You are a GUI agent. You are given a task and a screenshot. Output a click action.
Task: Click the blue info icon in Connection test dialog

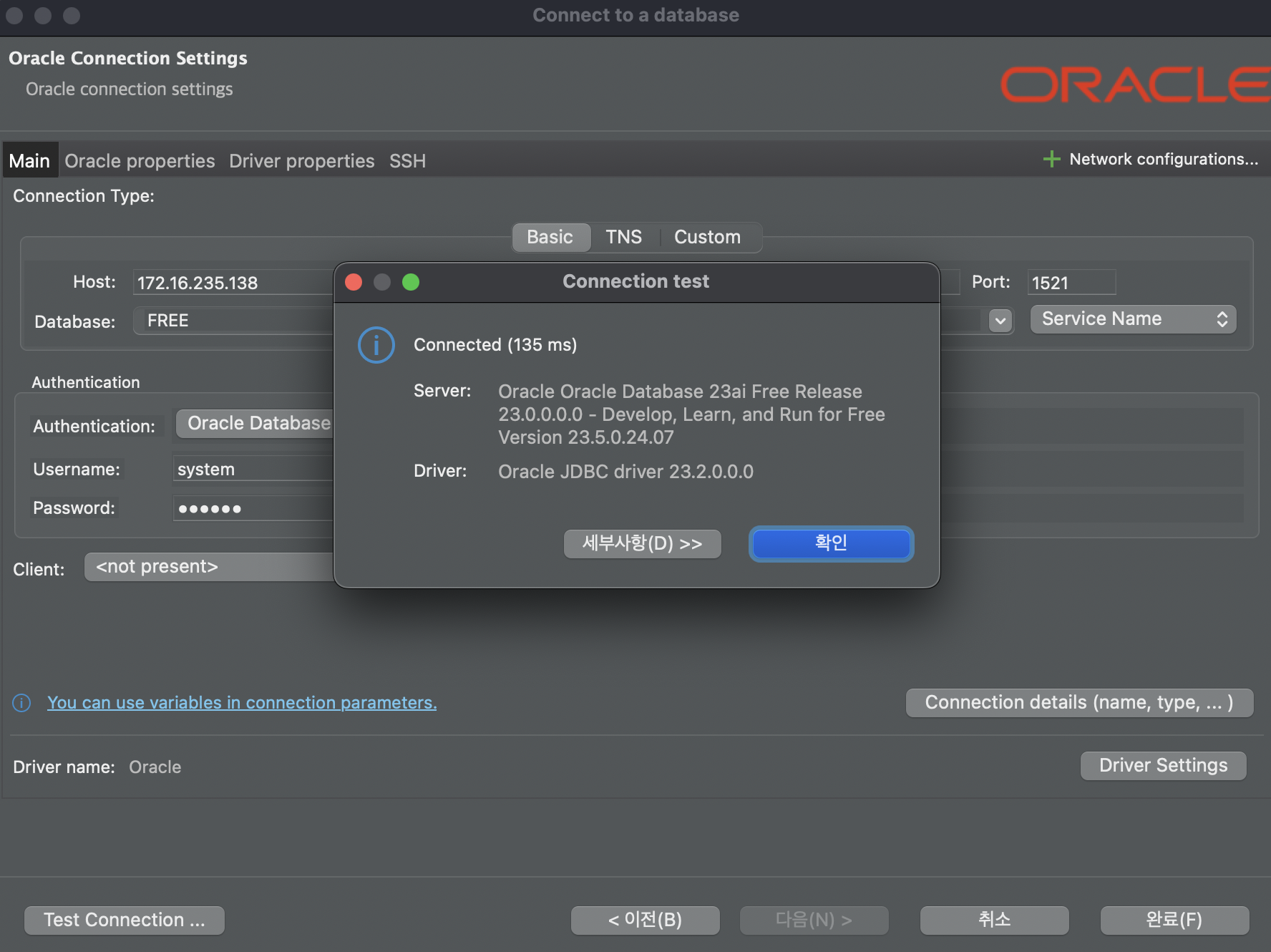(376, 345)
